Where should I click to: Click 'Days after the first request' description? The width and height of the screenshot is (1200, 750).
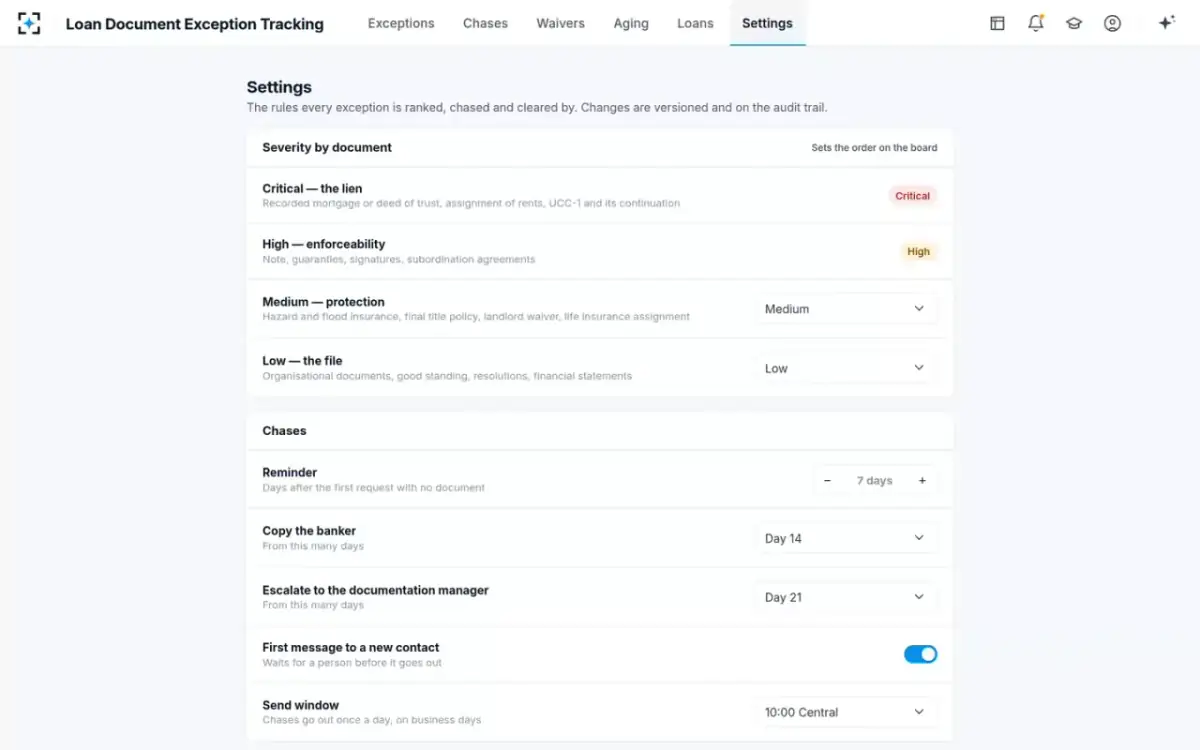pyautogui.click(x=373, y=488)
